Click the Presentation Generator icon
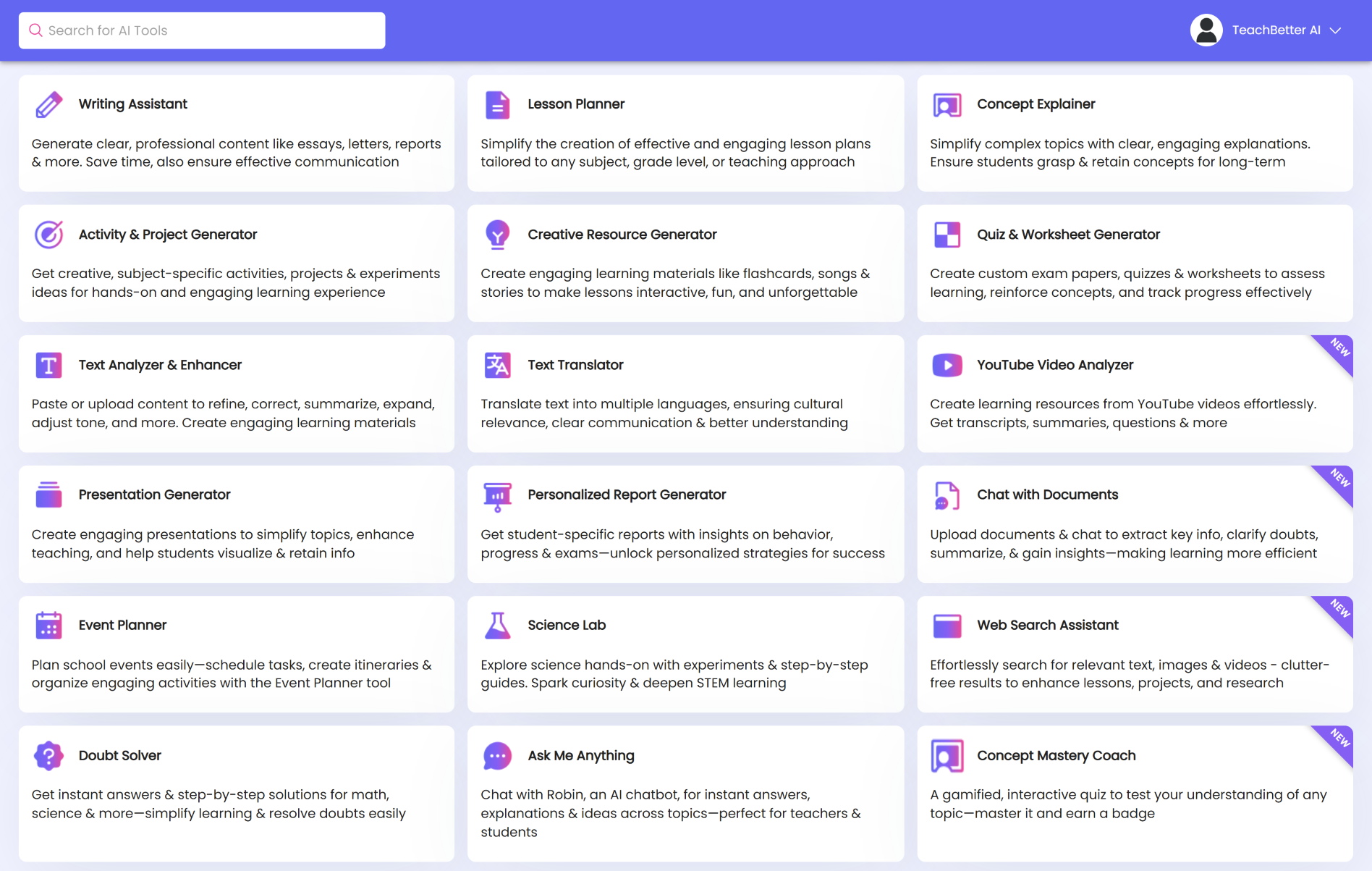The height and width of the screenshot is (871, 1372). pyautogui.click(x=48, y=495)
